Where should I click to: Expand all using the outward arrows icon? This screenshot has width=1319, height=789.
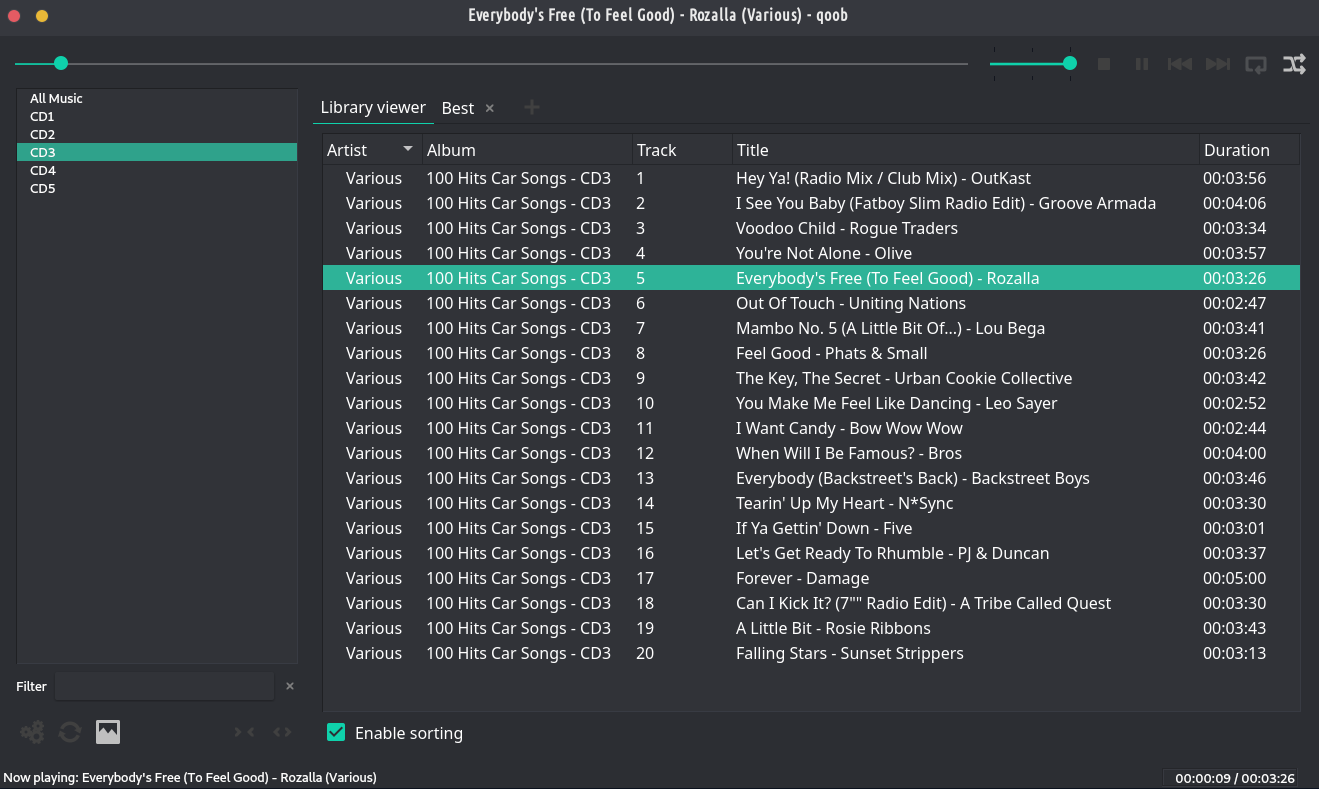[x=283, y=732]
